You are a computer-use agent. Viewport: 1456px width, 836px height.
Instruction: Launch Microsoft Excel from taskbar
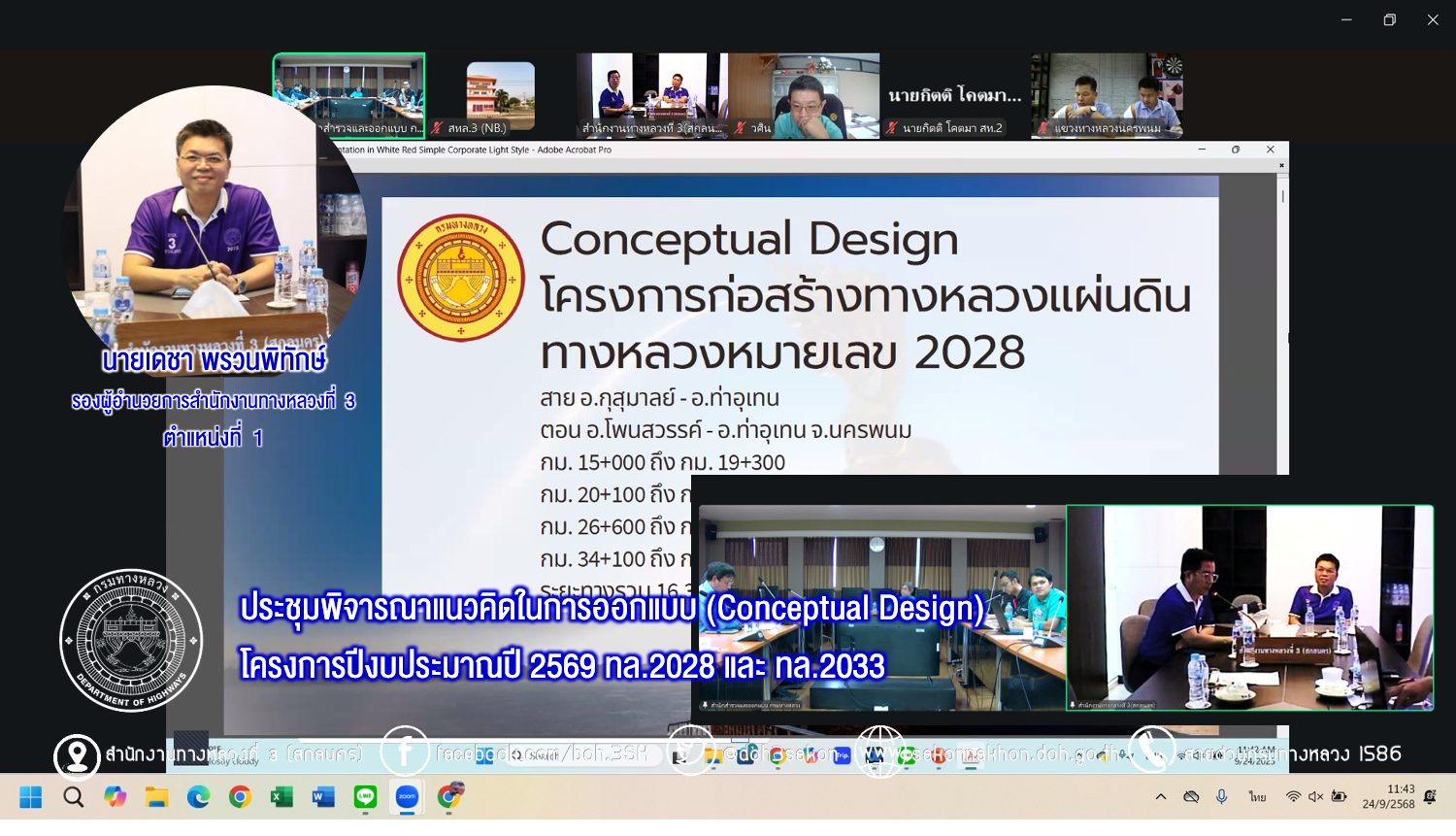pos(281,797)
